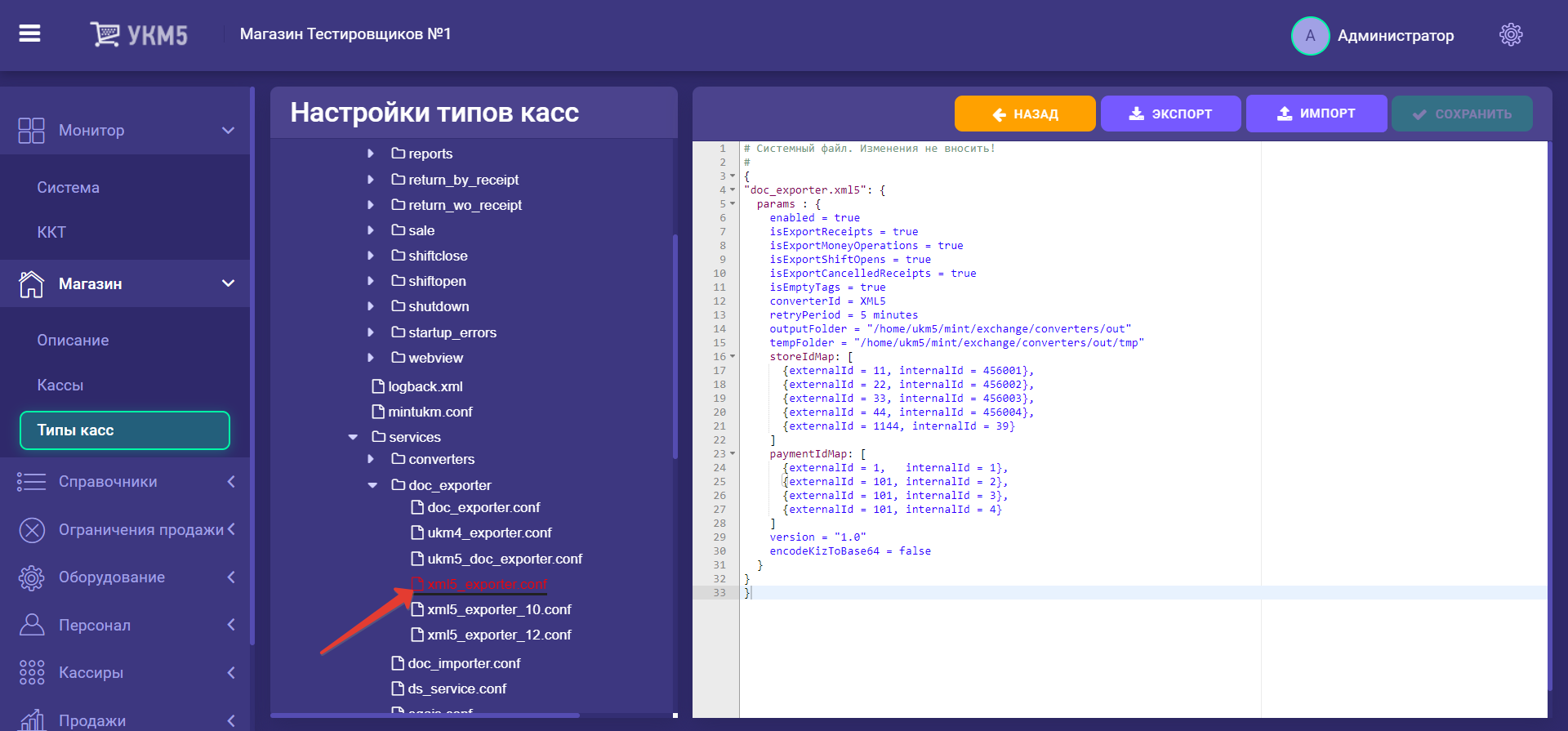Click the ИМПОРТ button

[1316, 114]
